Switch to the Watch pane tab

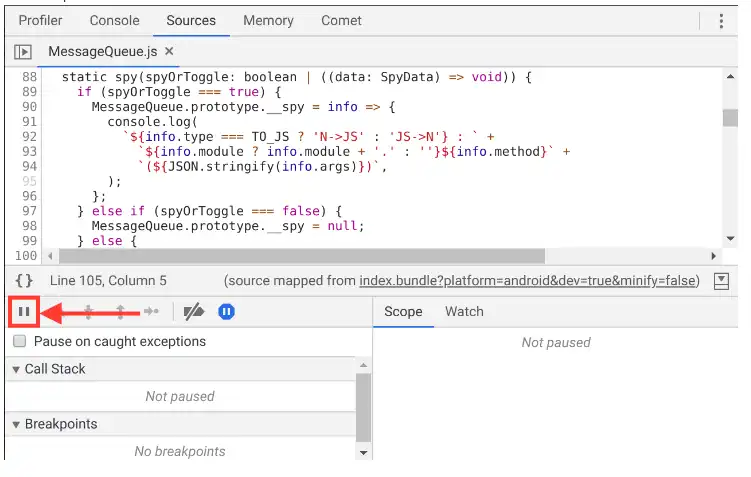464,311
